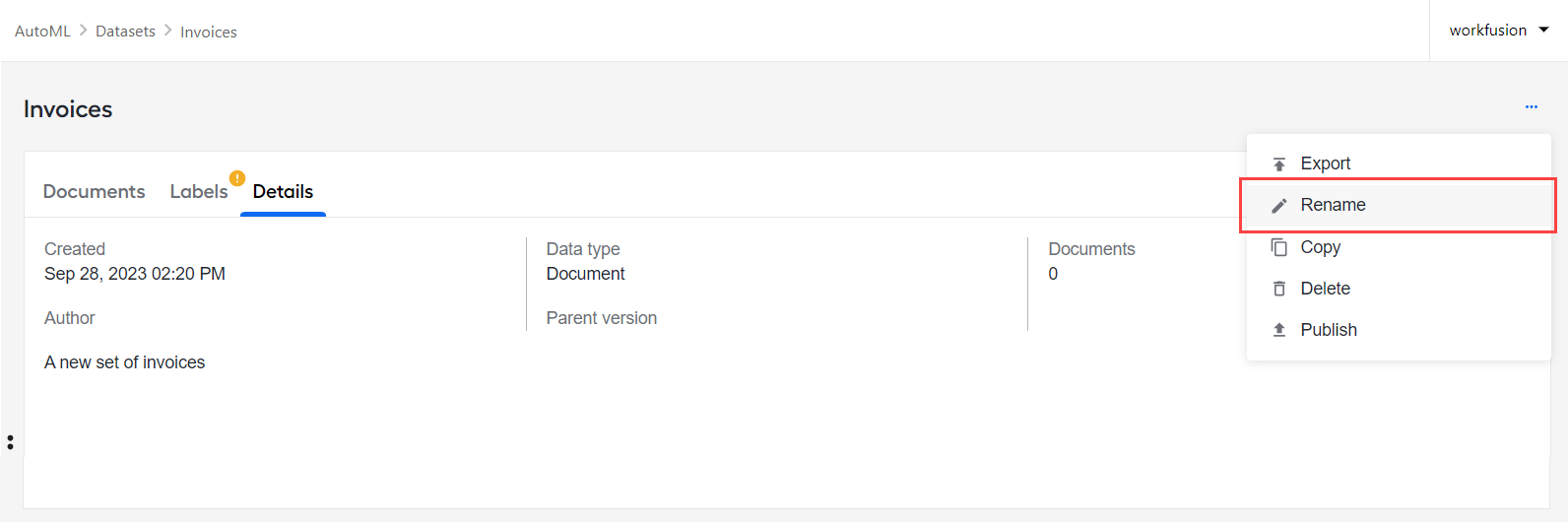Image resolution: width=1568 pixels, height=522 pixels.
Task: Click the vertical dots handle at left edge
Action: pyautogui.click(x=10, y=442)
